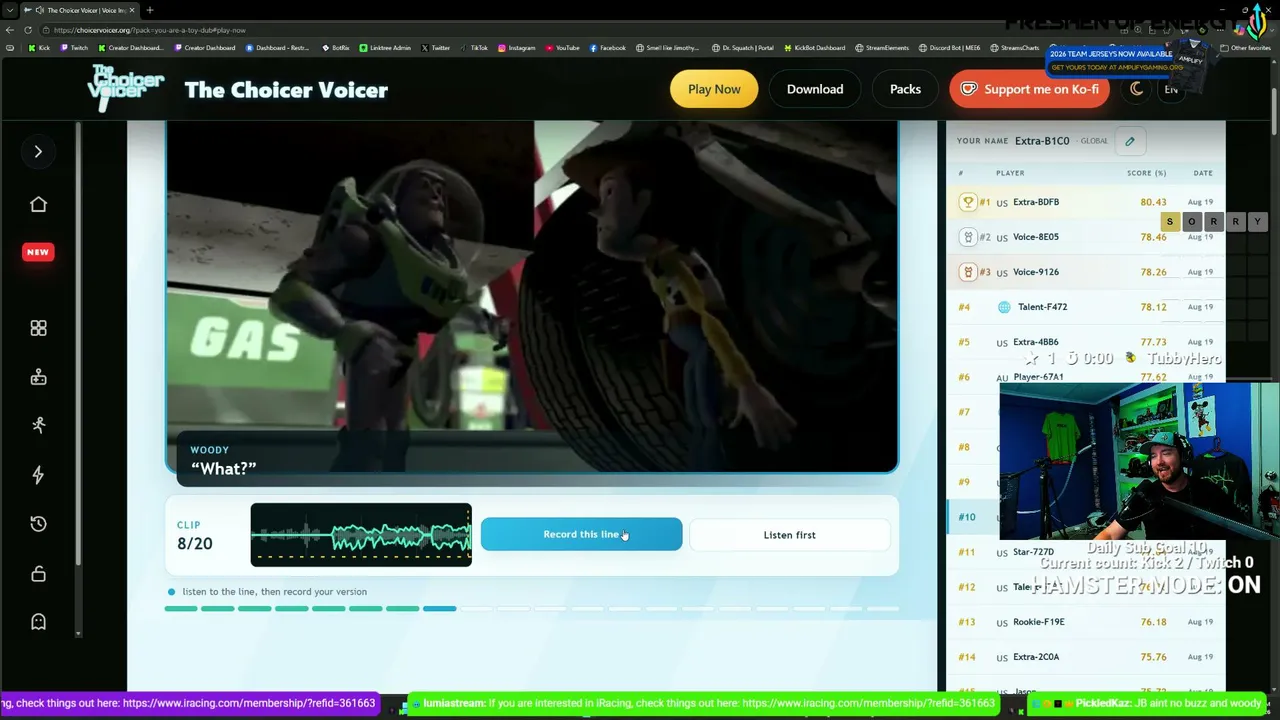
Task: Select leaderboard player Voice-9126
Action: coord(1036,272)
